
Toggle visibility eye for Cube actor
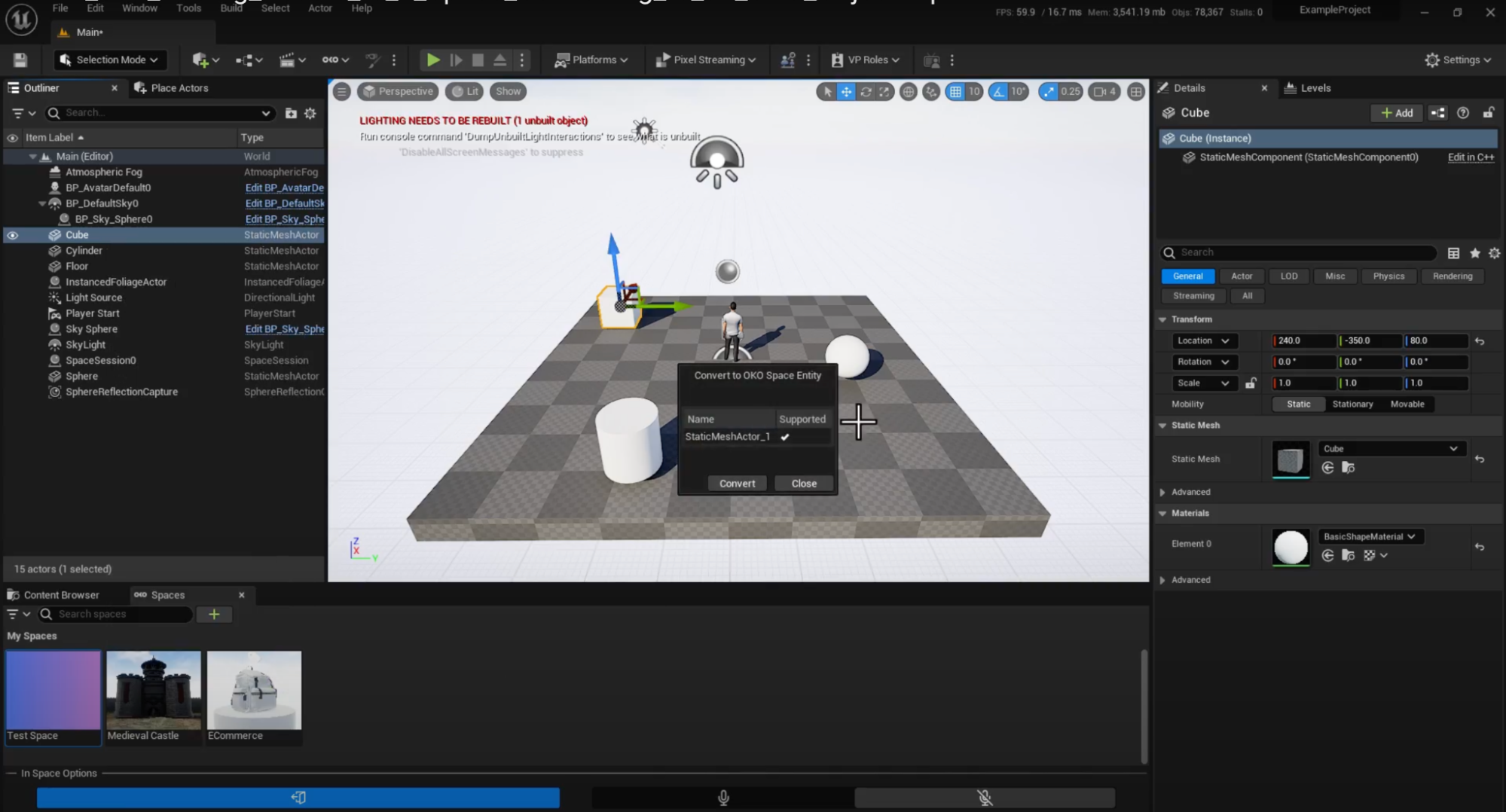click(x=13, y=235)
